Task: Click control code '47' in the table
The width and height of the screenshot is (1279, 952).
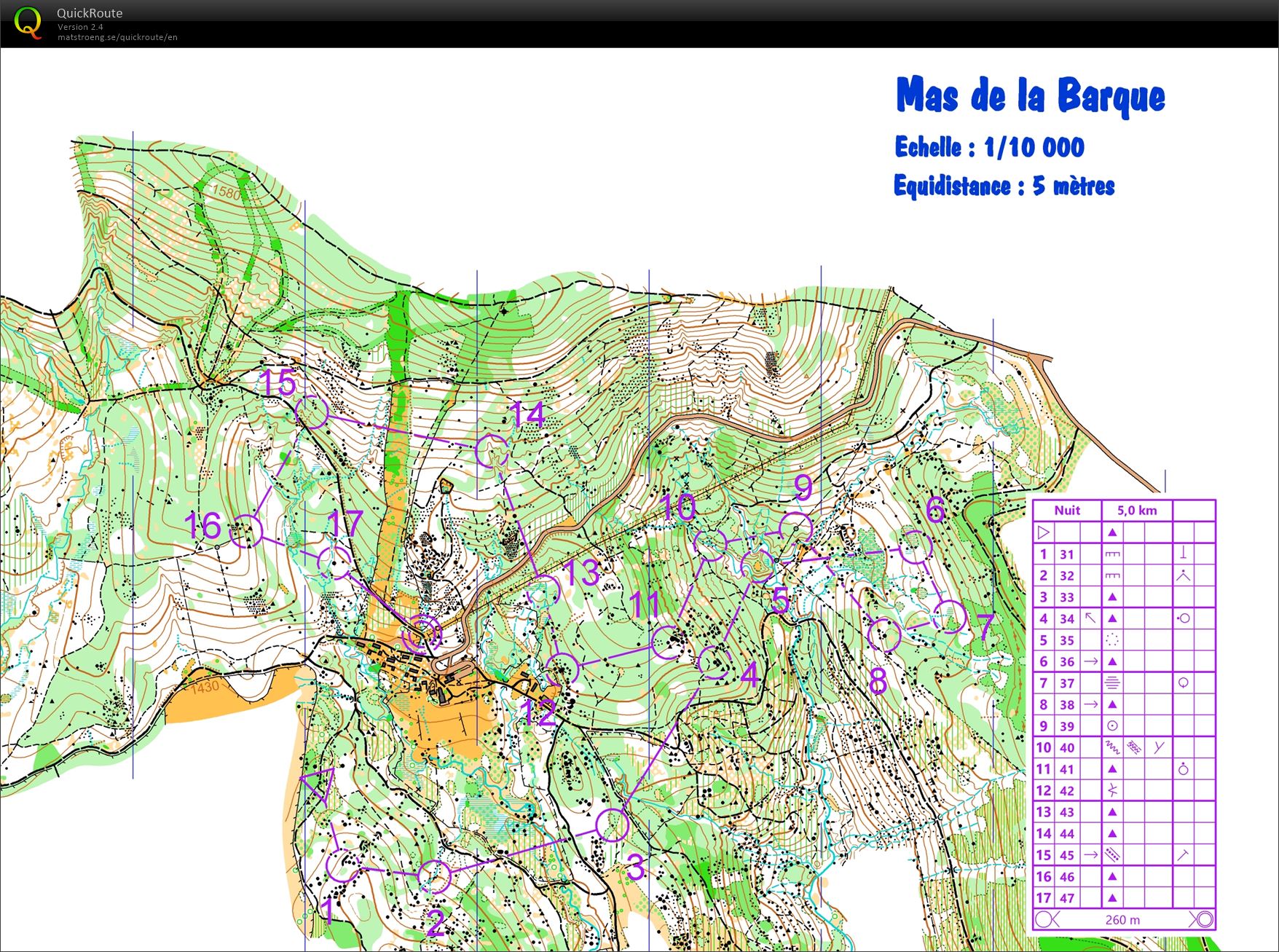Action: point(1067,898)
